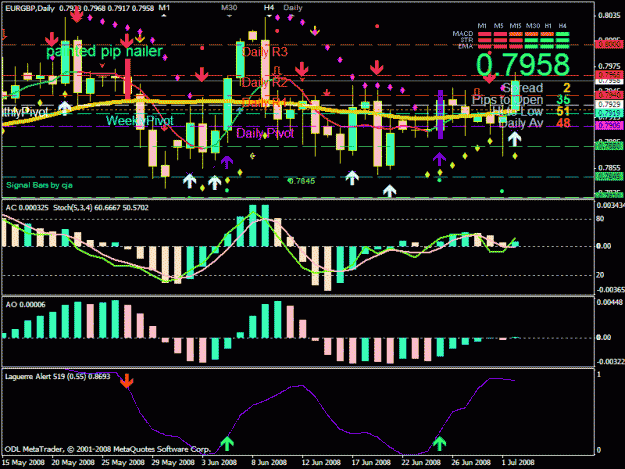Click the Laguerre Alert indicator label
This screenshot has height=469, width=625.
click(x=57, y=376)
